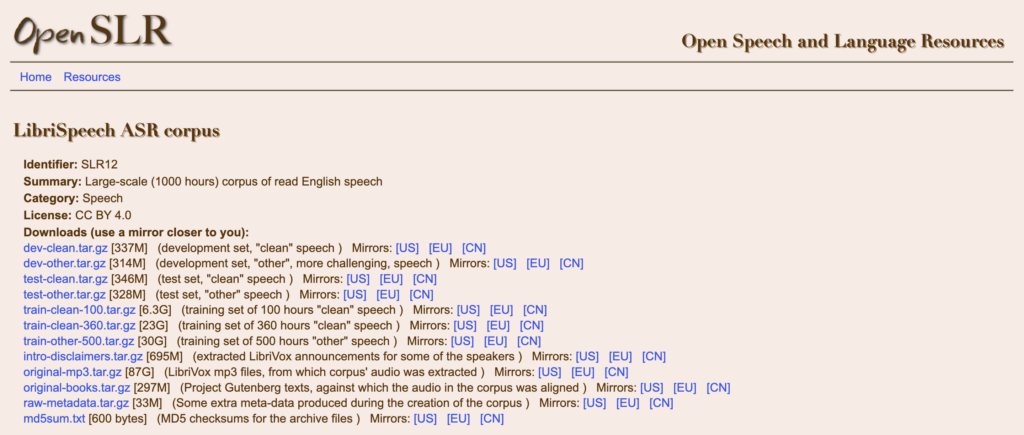Select the 'LibriSpeech ASR corpus' heading
Image resolution: width=1024 pixels, height=435 pixels.
click(117, 131)
